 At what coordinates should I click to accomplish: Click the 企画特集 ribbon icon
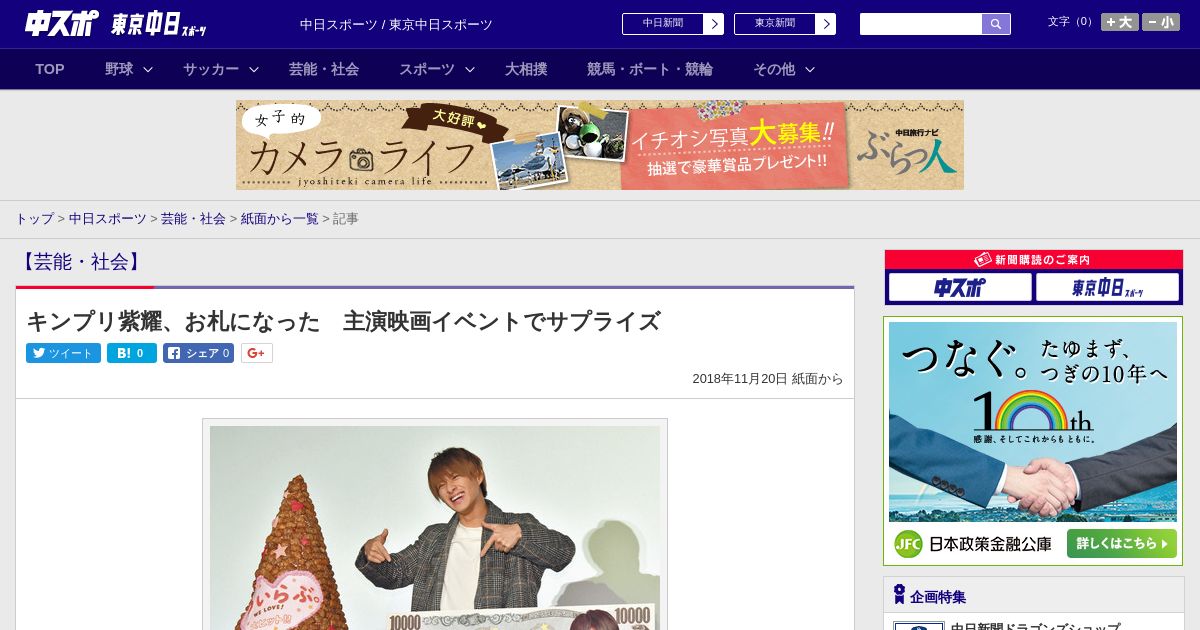[x=899, y=595]
